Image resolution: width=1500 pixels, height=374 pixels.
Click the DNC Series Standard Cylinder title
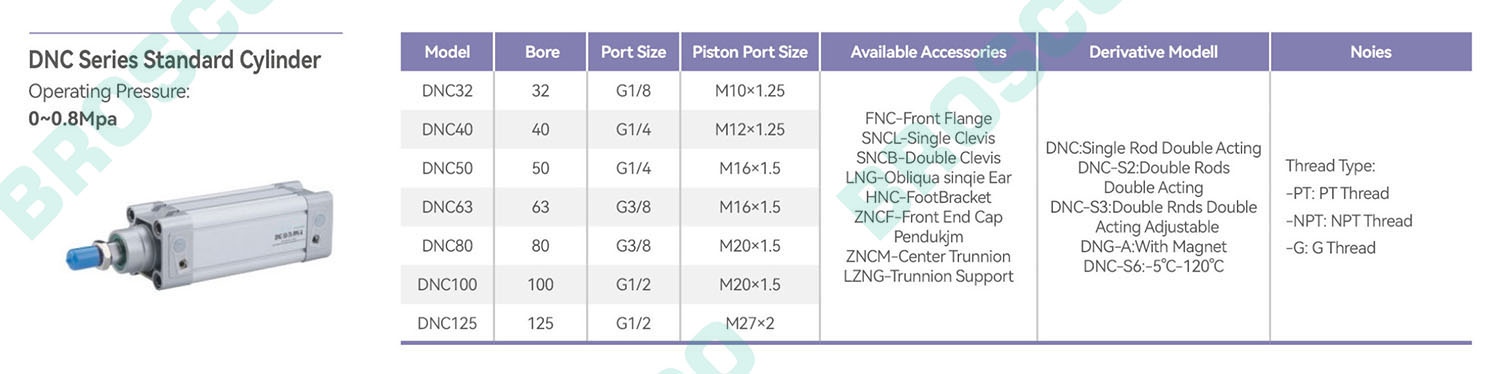coord(175,61)
